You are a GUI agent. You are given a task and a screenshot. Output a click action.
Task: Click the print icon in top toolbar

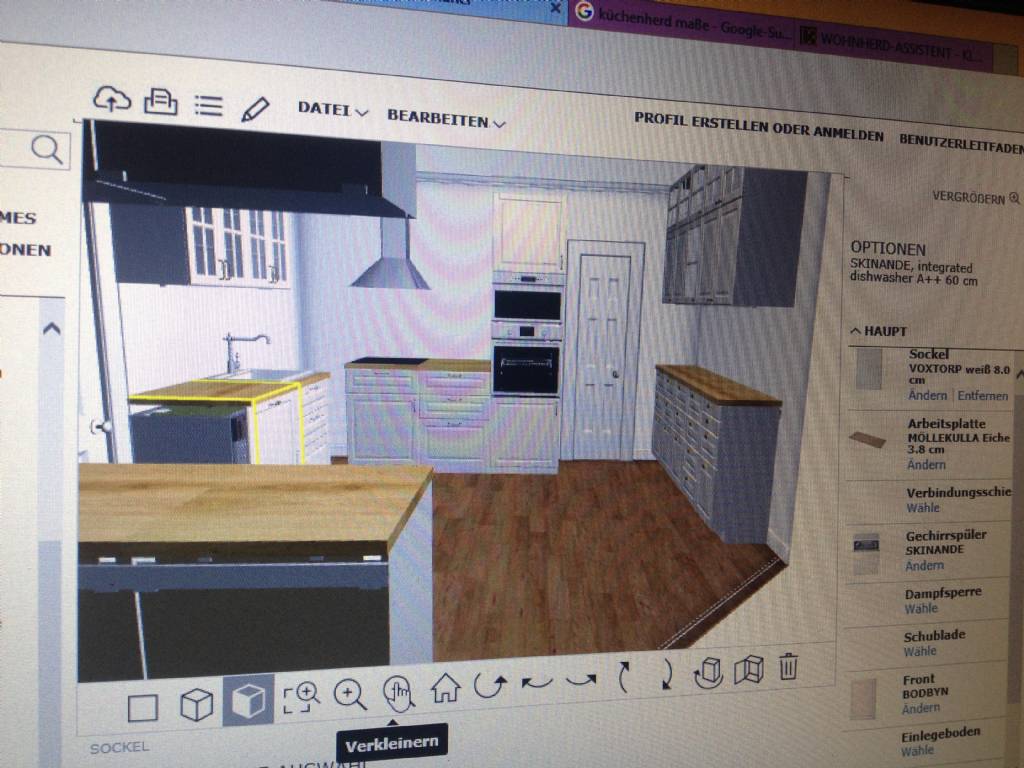click(160, 102)
